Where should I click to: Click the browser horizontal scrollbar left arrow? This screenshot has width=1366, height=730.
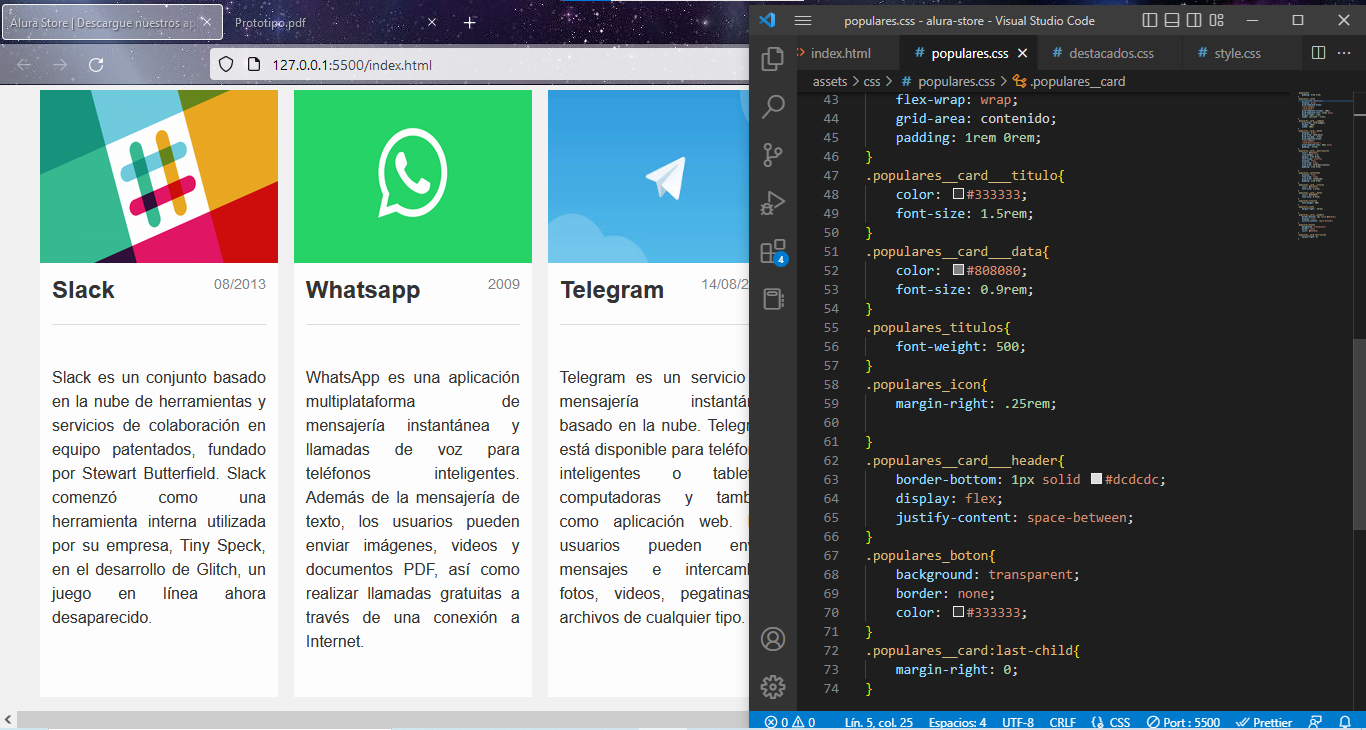(8, 720)
